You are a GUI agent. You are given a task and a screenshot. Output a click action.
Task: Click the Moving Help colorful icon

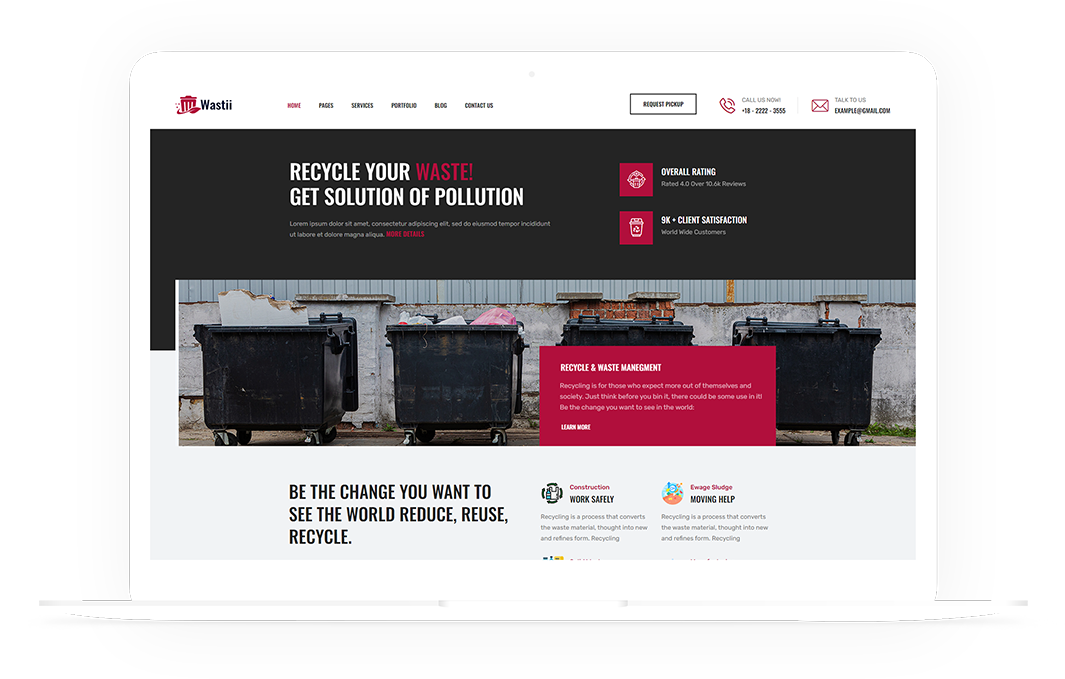point(672,493)
